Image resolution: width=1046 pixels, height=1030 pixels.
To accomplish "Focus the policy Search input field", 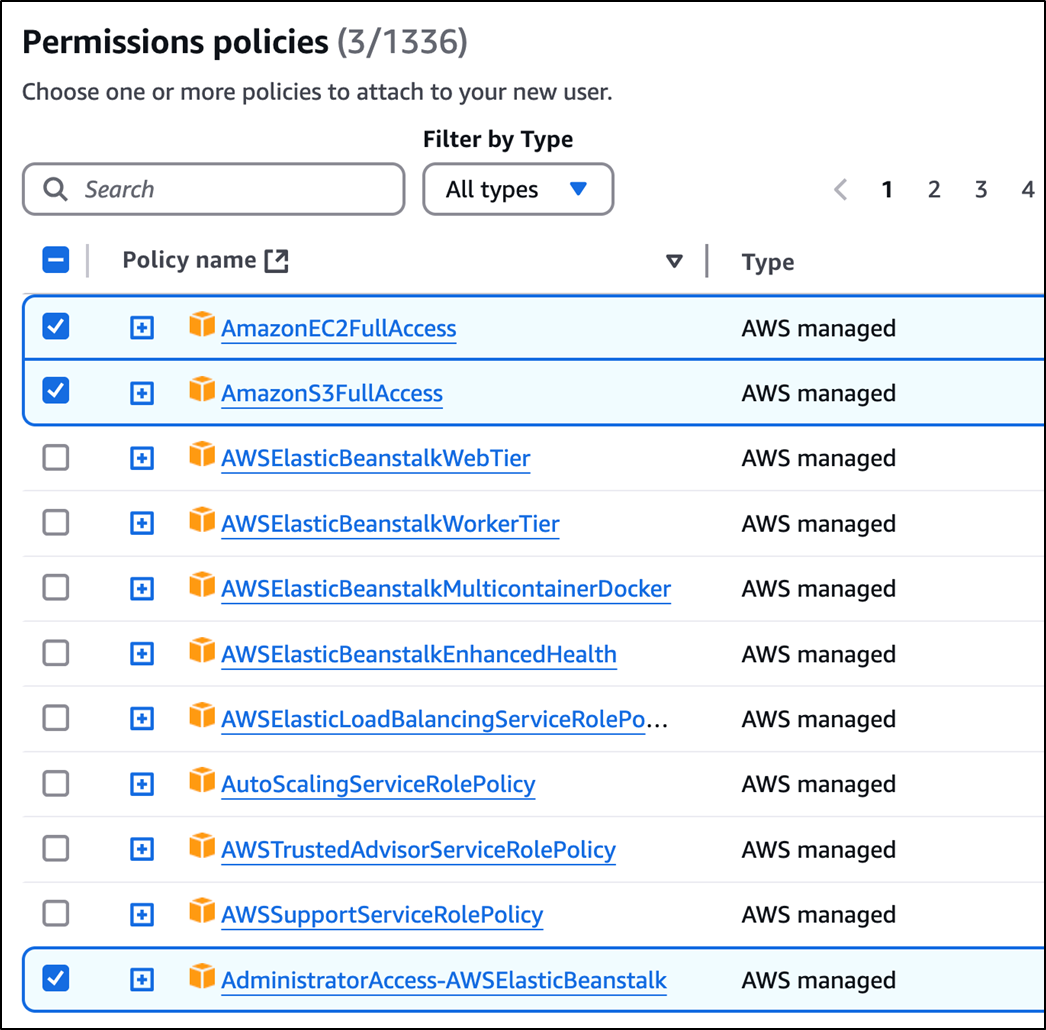I will [x=213, y=189].
